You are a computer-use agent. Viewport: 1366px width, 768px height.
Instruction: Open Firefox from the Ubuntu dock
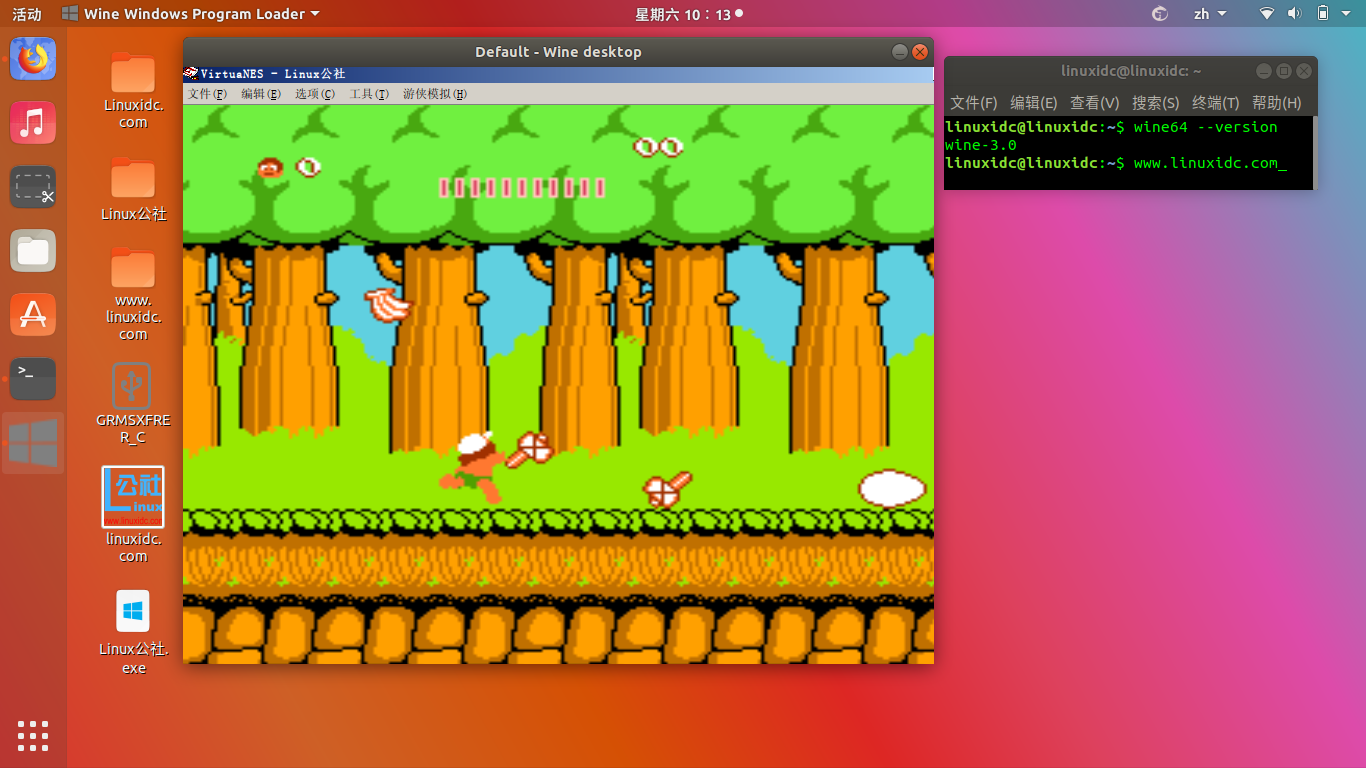click(33, 58)
